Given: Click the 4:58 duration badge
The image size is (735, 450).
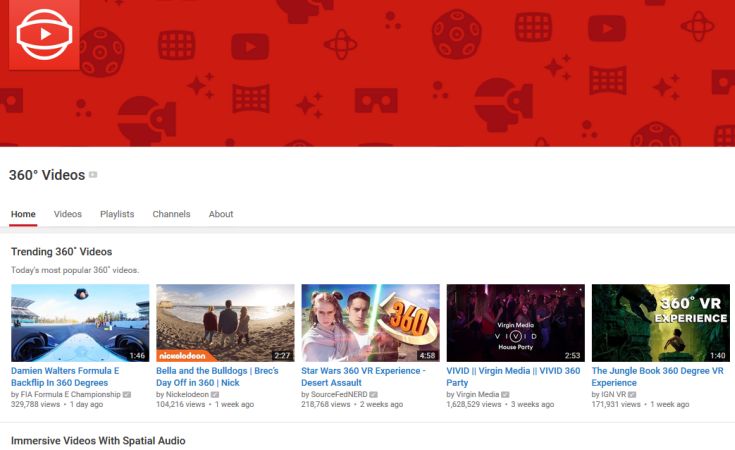Looking at the screenshot, I should click(428, 355).
